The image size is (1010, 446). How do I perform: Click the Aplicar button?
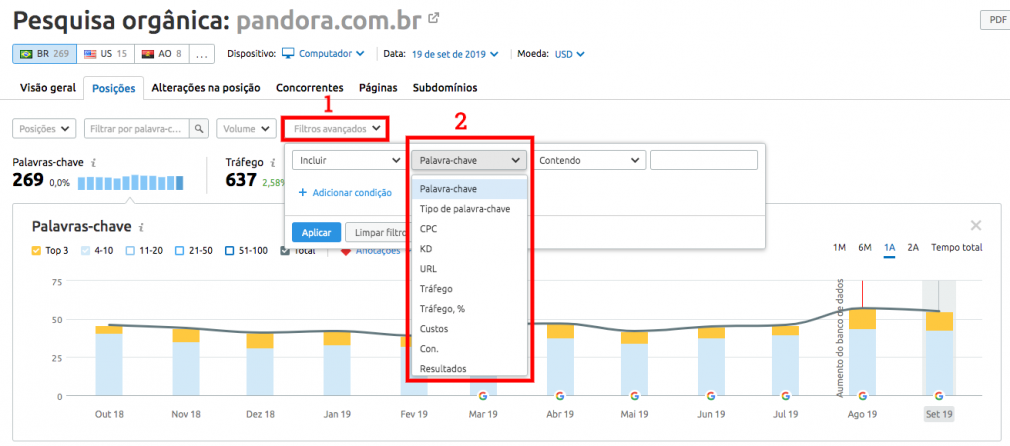[x=316, y=232]
